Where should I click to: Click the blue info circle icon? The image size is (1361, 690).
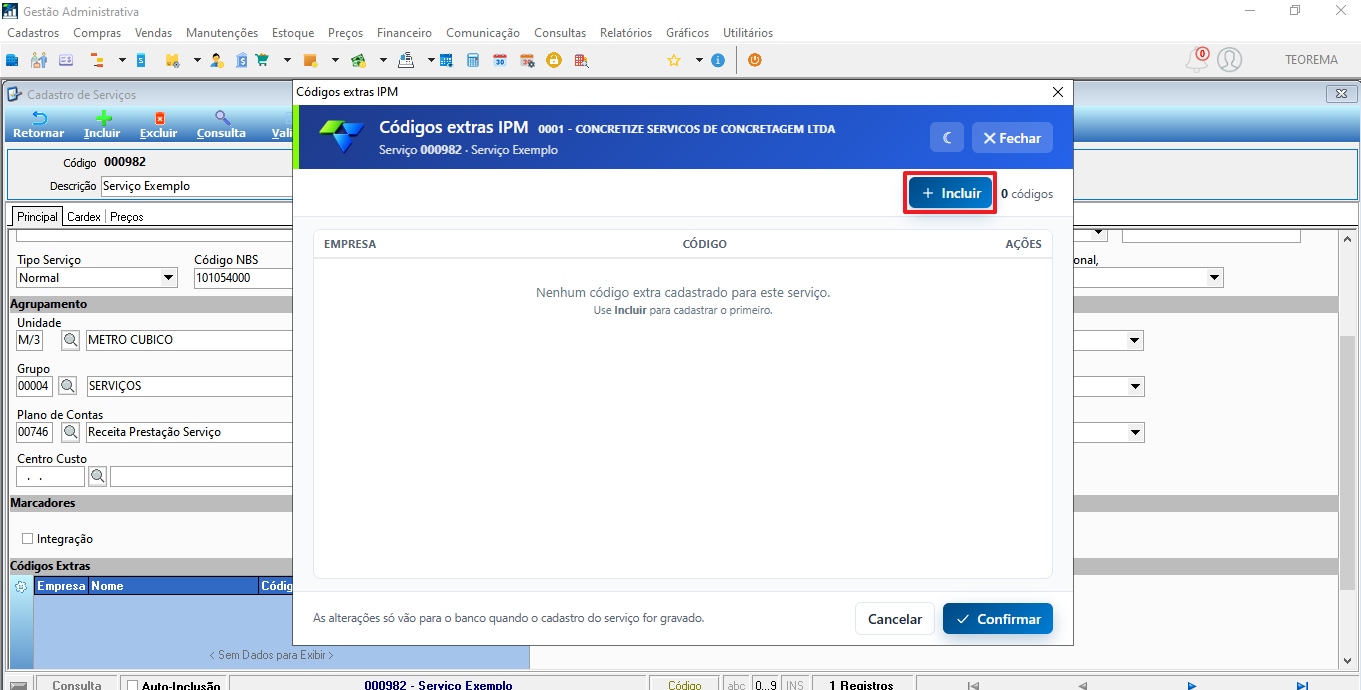click(x=718, y=60)
